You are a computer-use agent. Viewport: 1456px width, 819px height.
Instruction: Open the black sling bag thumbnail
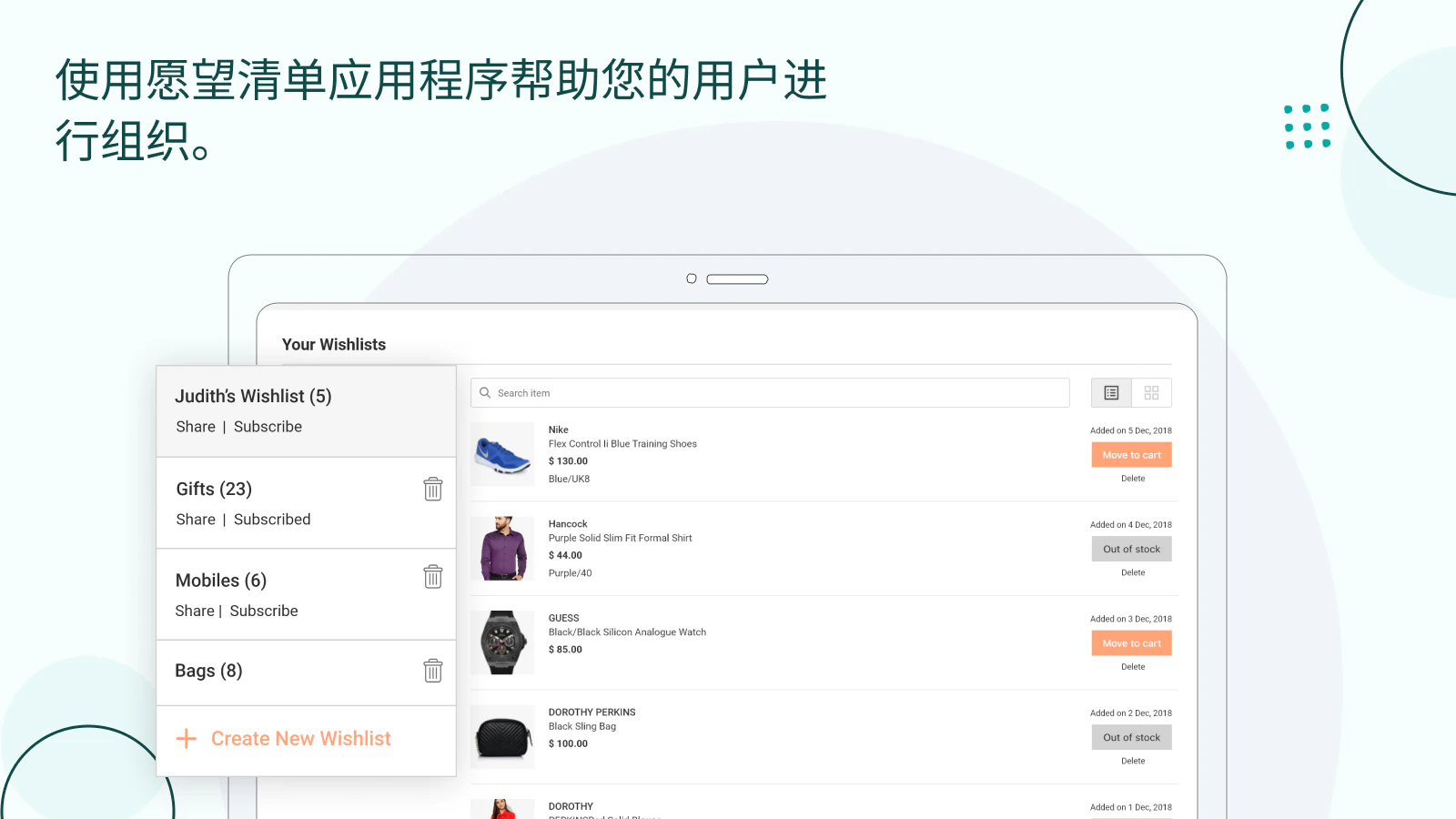pos(502,737)
